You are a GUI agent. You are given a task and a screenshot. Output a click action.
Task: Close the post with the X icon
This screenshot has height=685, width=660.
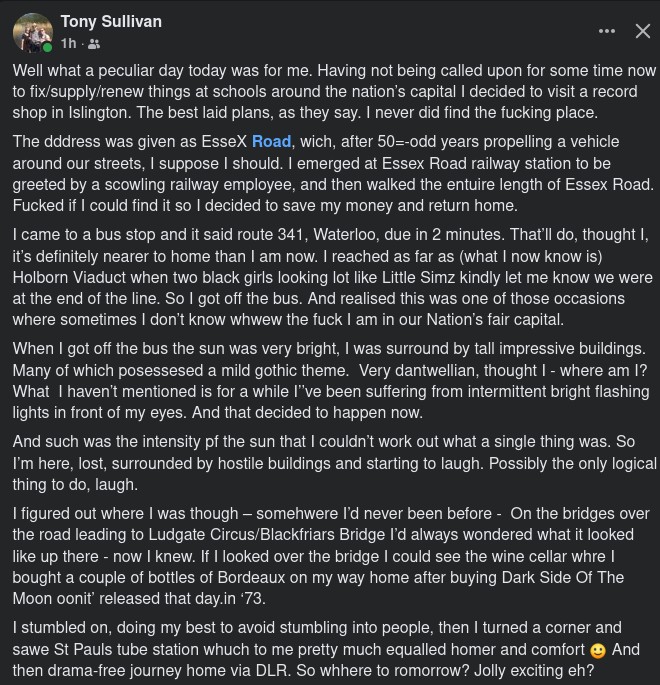point(643,31)
